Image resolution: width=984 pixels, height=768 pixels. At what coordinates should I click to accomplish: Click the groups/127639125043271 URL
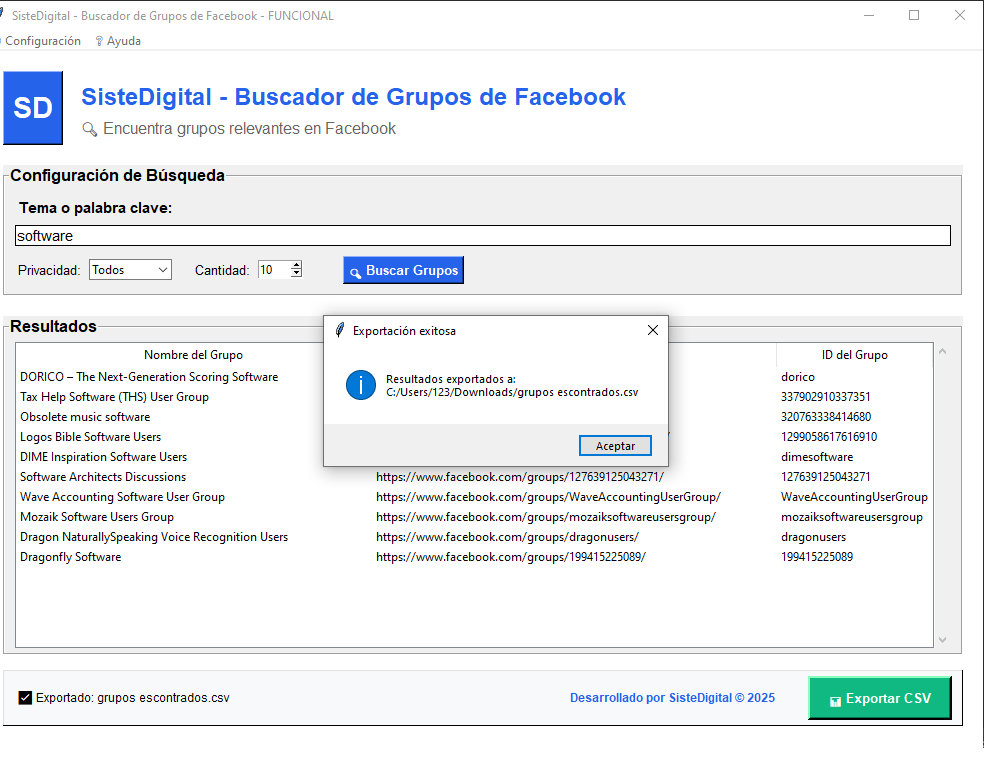520,477
